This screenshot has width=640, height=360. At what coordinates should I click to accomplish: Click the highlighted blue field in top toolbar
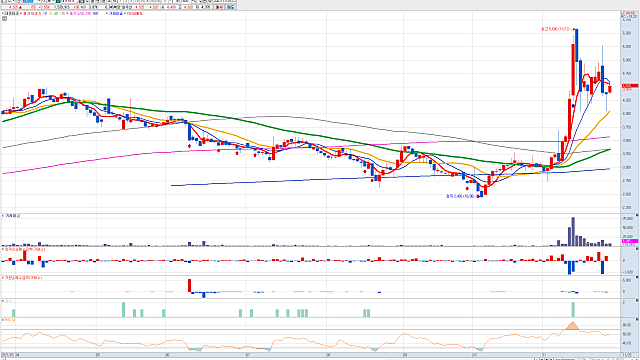click(x=28, y=2)
